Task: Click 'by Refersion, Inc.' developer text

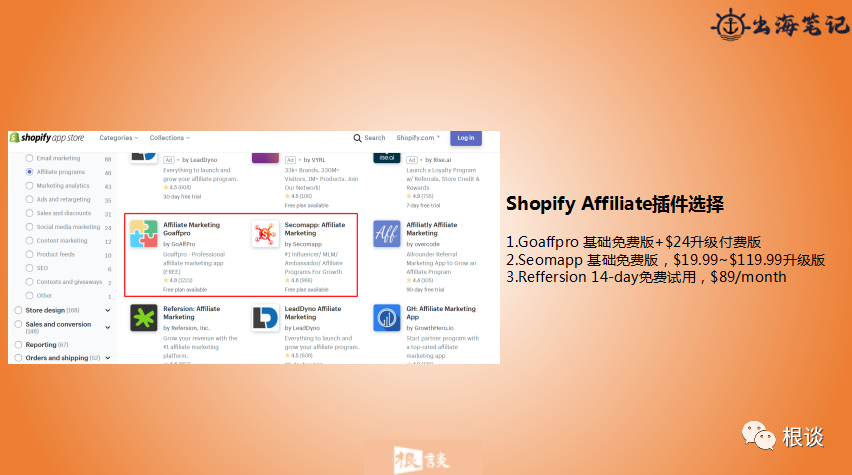Action: point(188,328)
